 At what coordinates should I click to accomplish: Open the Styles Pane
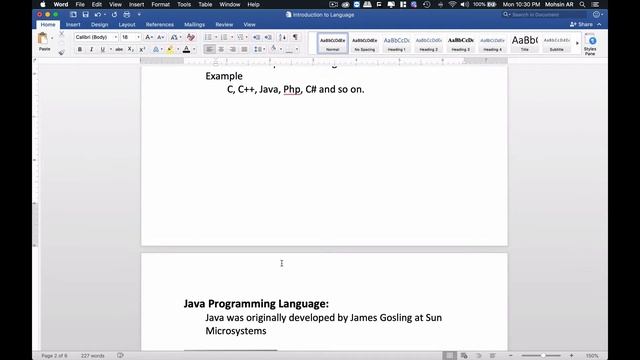590,44
